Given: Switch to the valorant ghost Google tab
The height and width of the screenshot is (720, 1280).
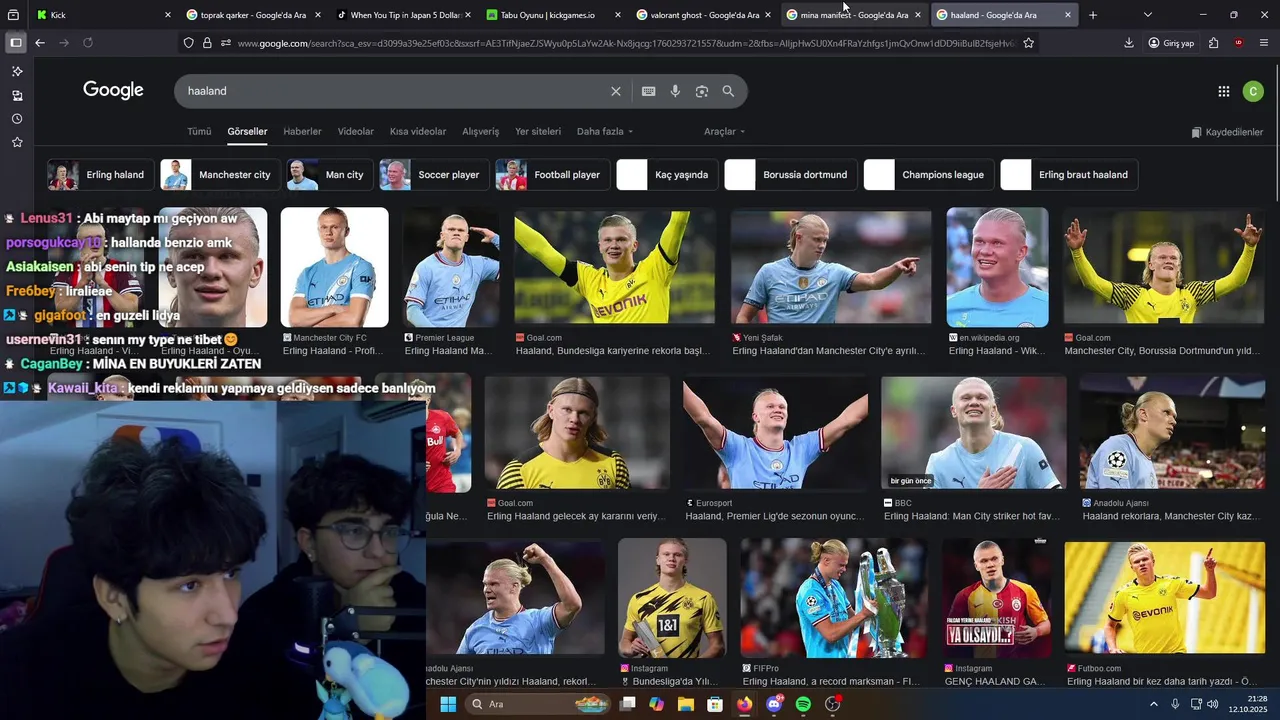Looking at the screenshot, I should click(703, 15).
